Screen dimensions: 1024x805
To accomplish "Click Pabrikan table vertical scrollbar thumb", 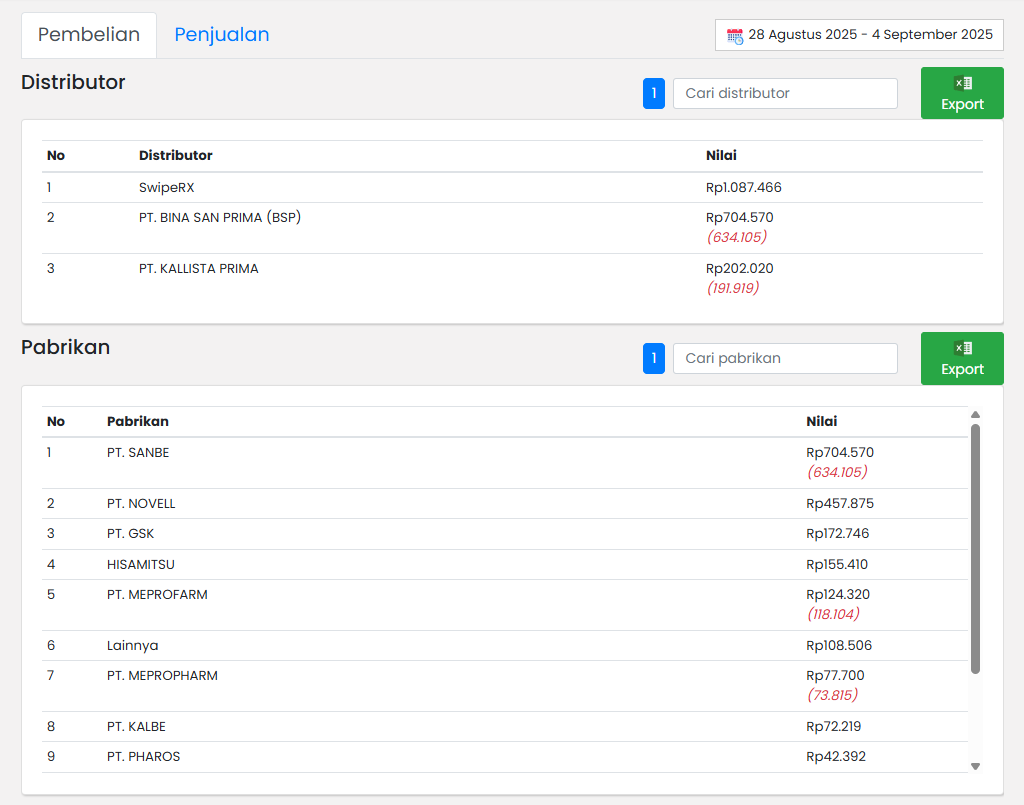I will click(975, 548).
